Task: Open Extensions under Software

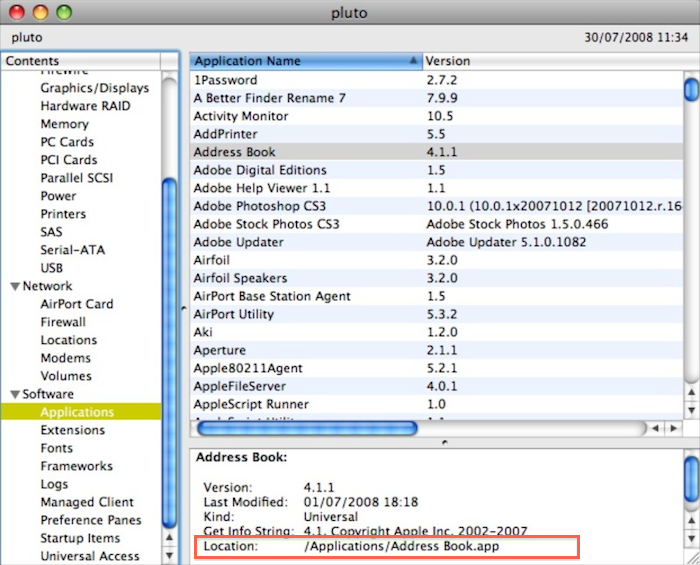Action: 72,430
